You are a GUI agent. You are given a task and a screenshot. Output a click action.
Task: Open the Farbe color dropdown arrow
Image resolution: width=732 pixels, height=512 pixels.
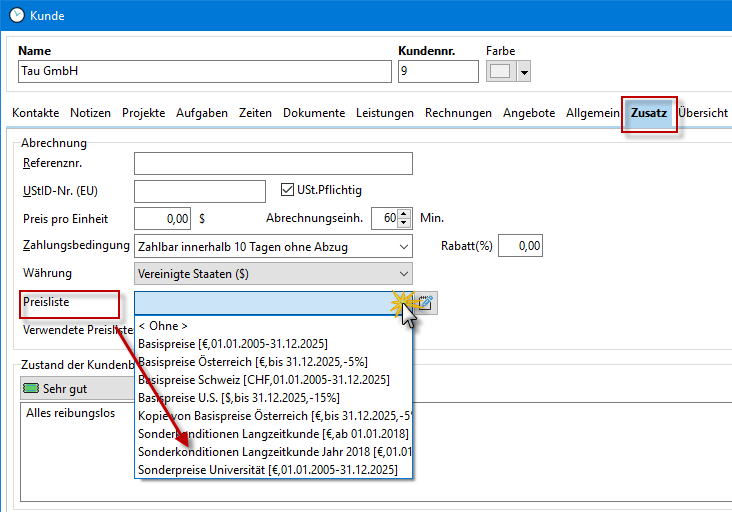coord(523,72)
